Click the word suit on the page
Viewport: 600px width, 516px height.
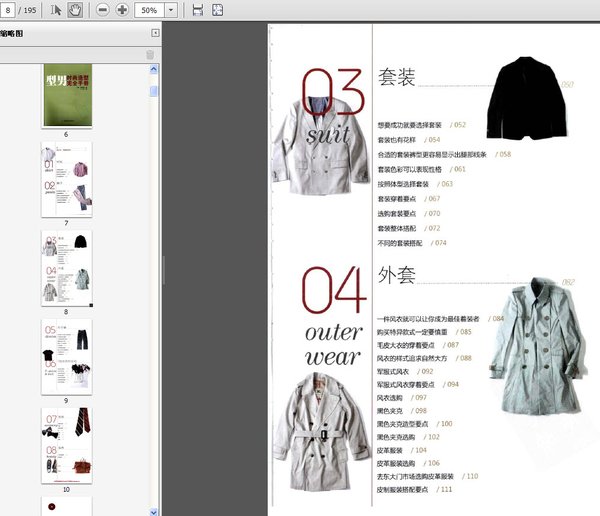click(x=328, y=134)
